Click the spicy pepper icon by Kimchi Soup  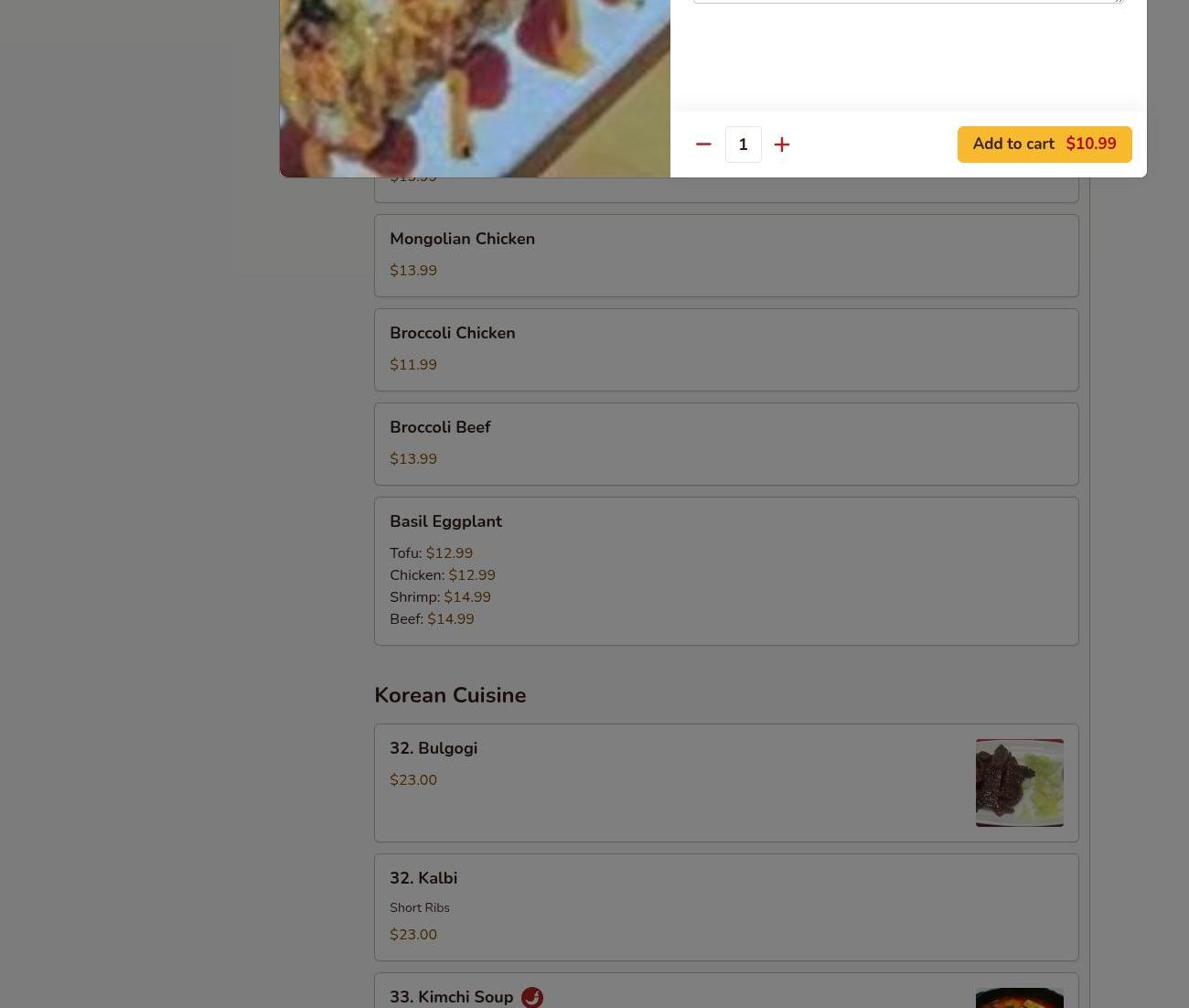click(532, 998)
